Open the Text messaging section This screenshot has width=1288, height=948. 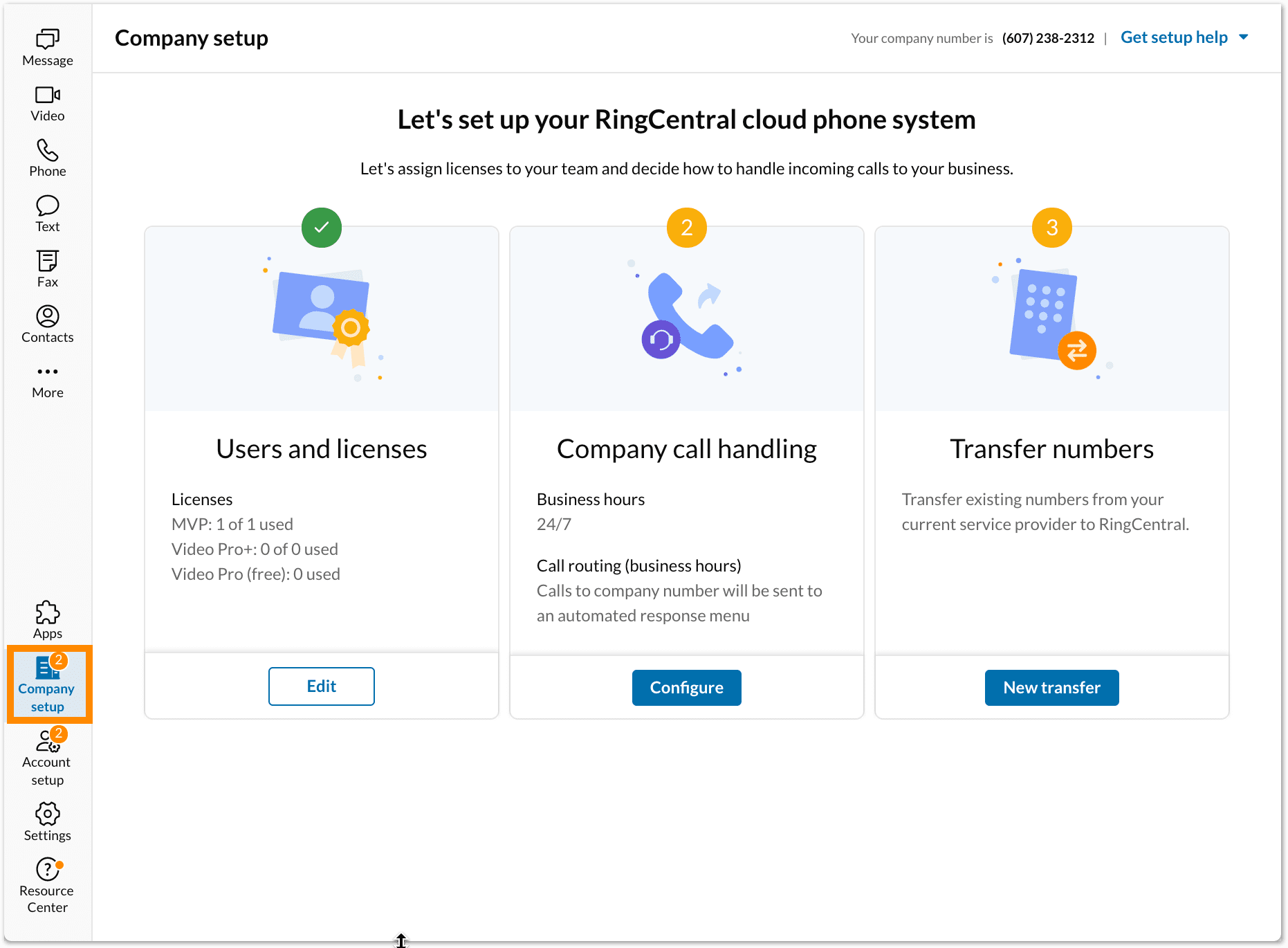click(47, 213)
